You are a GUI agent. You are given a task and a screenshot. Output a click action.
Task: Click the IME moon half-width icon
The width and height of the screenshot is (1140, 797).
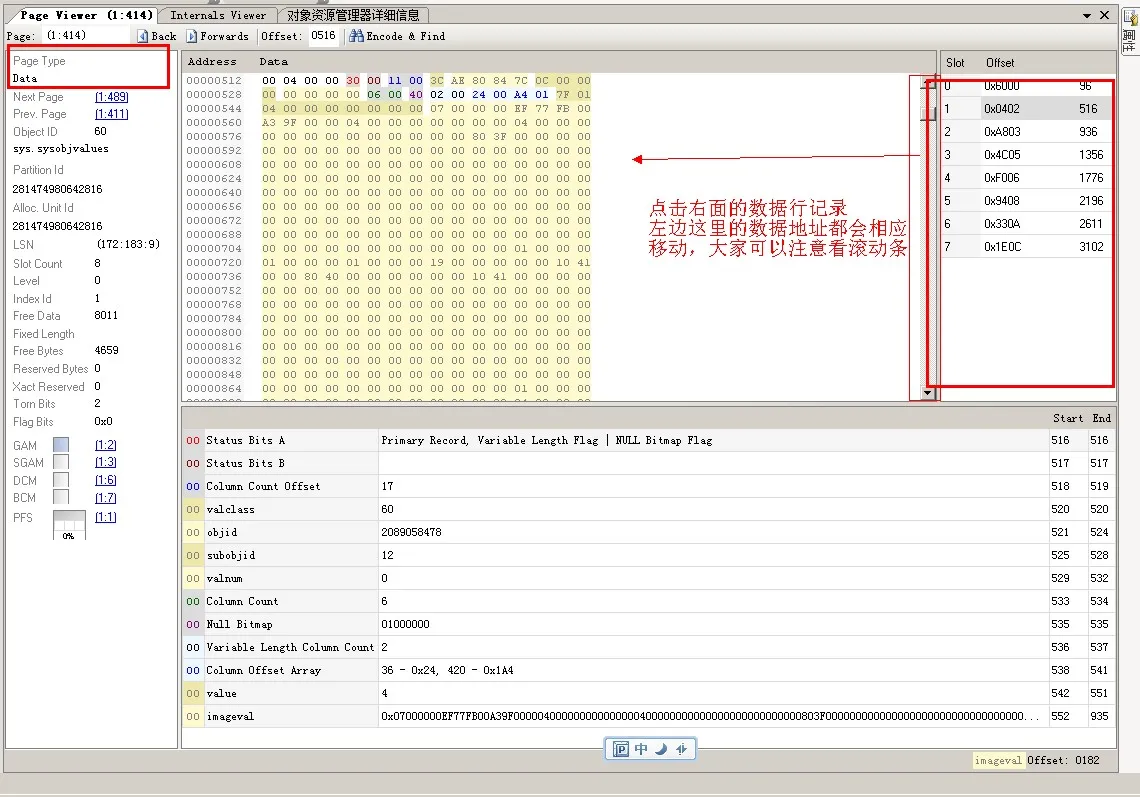click(661, 749)
